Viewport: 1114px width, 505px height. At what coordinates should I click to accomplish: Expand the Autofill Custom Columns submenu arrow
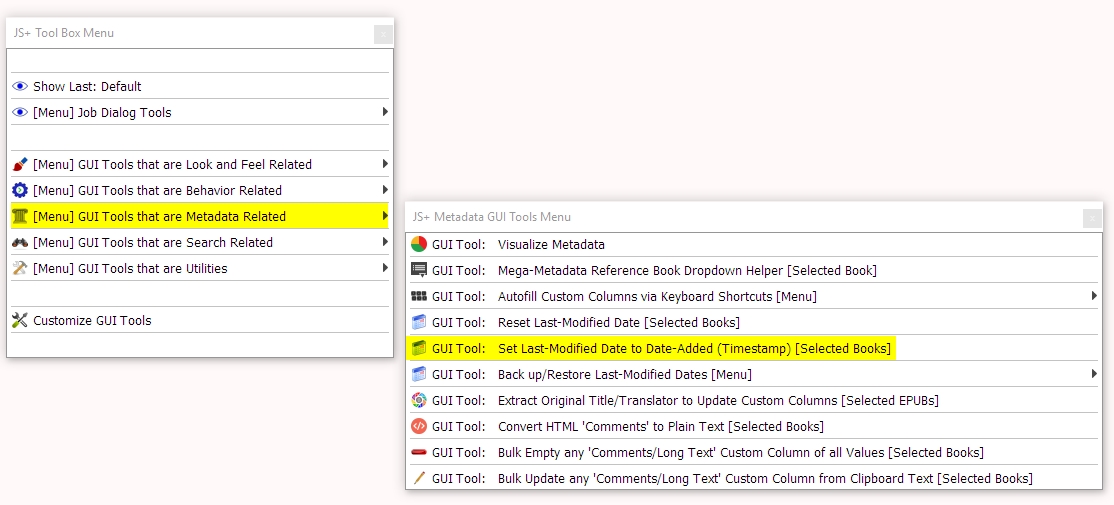[x=1094, y=295]
